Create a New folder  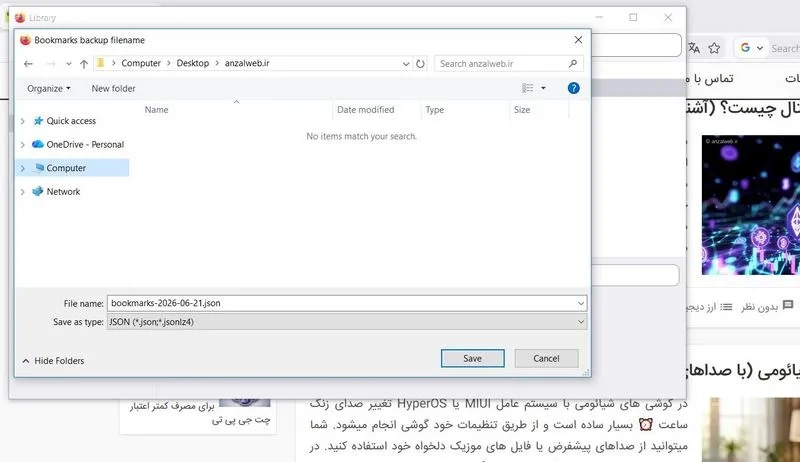[x=113, y=89]
